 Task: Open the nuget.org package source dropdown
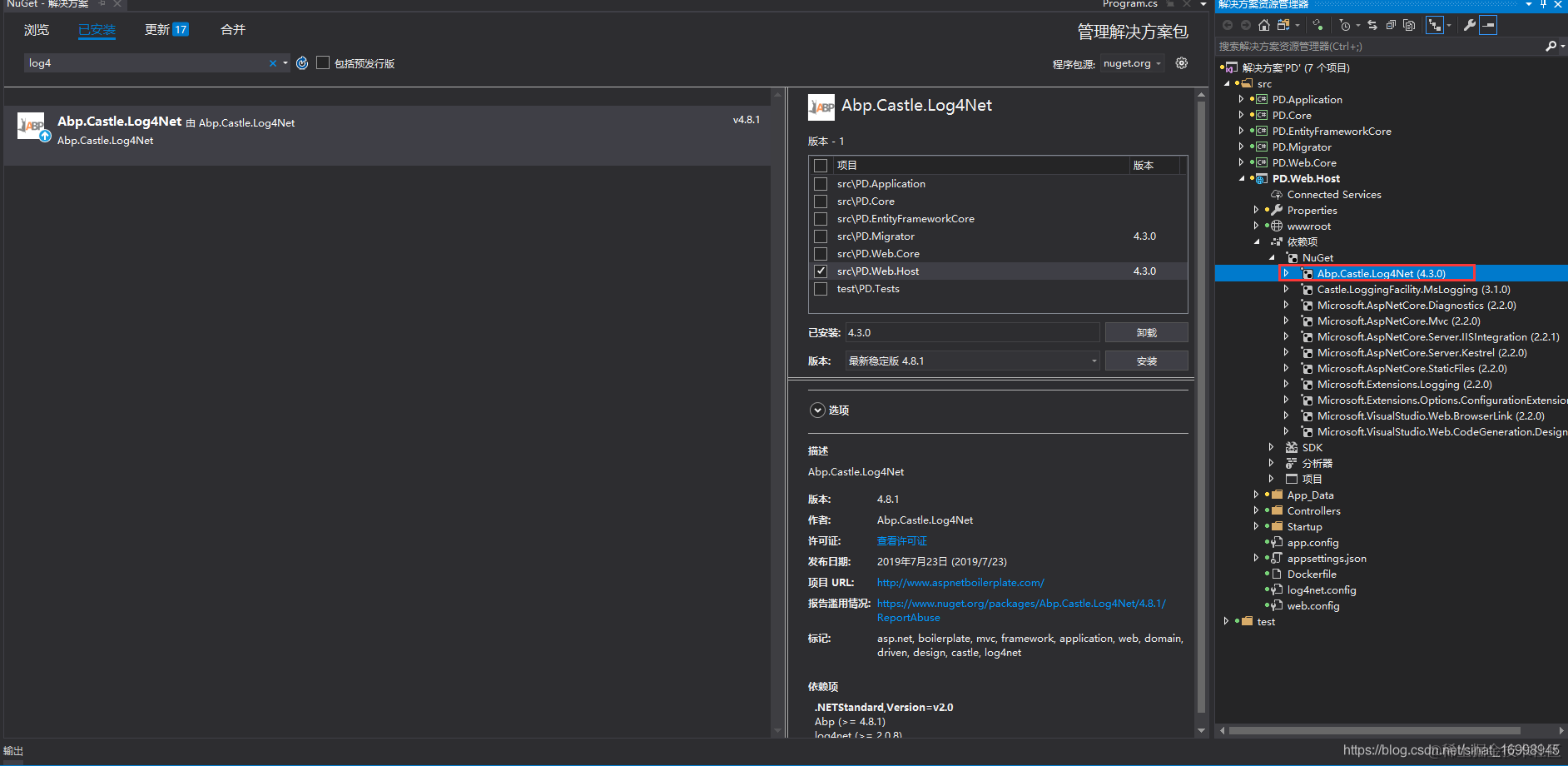click(x=1132, y=63)
